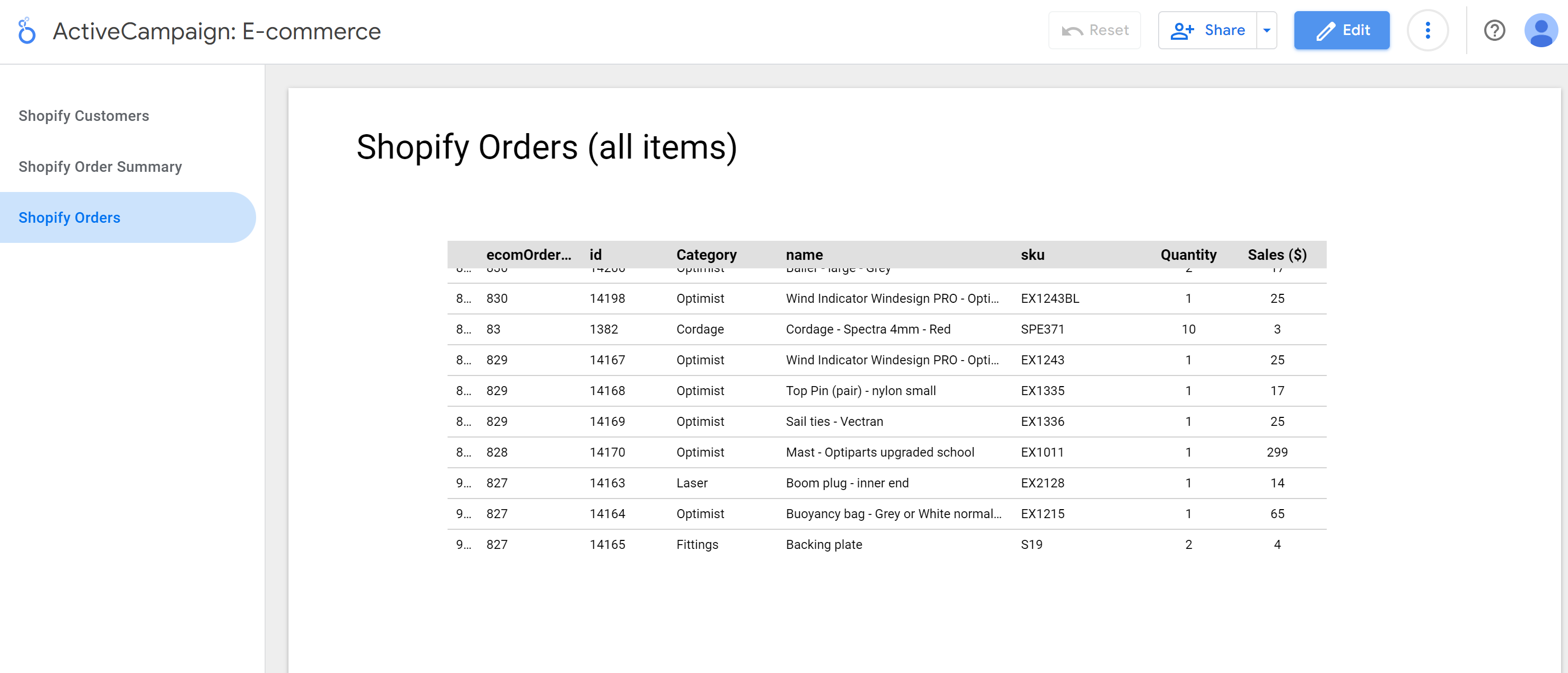Click sku cell EX1243
This screenshot has width=1568, height=673.
(x=1042, y=360)
